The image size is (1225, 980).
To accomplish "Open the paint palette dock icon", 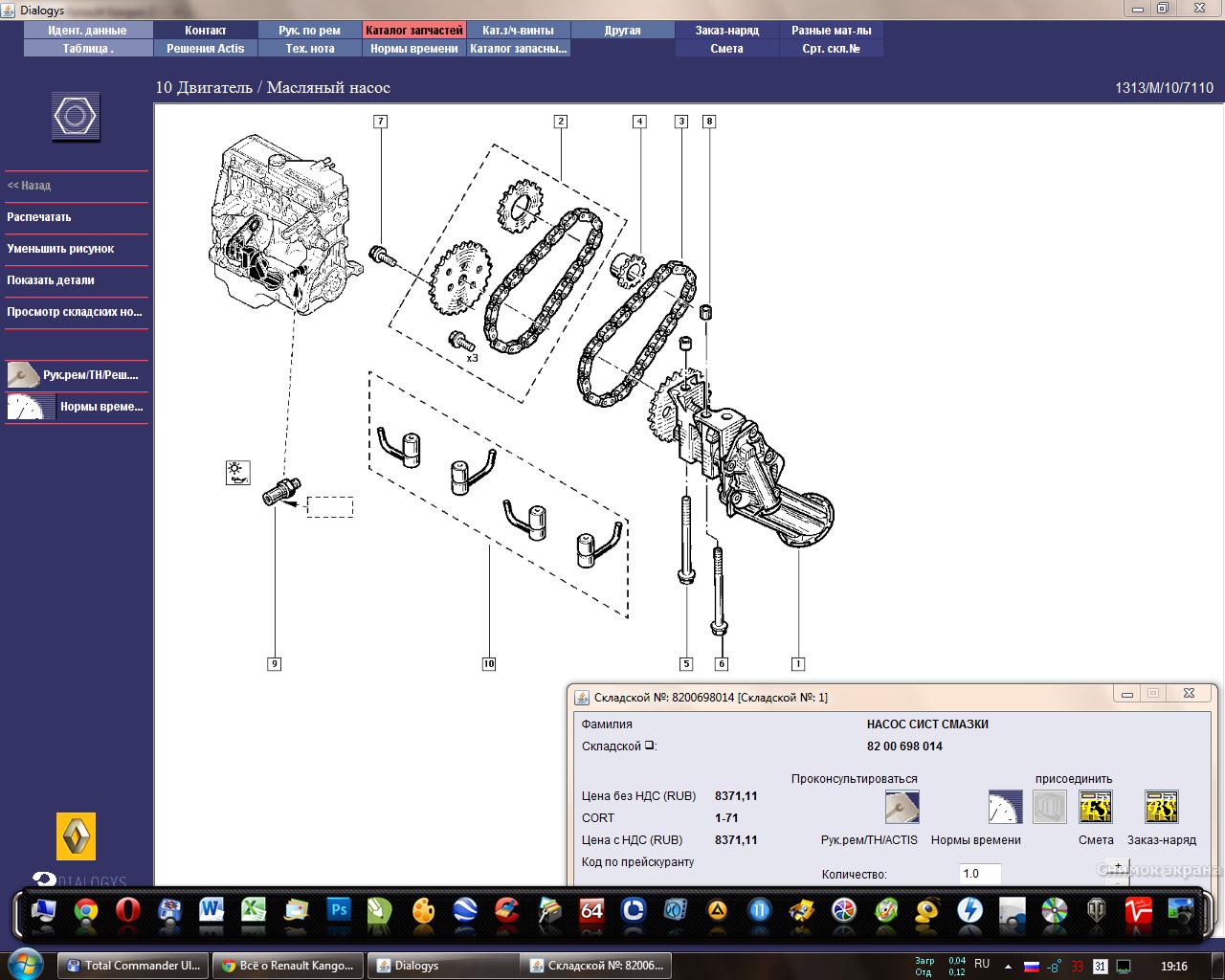I will 423,910.
